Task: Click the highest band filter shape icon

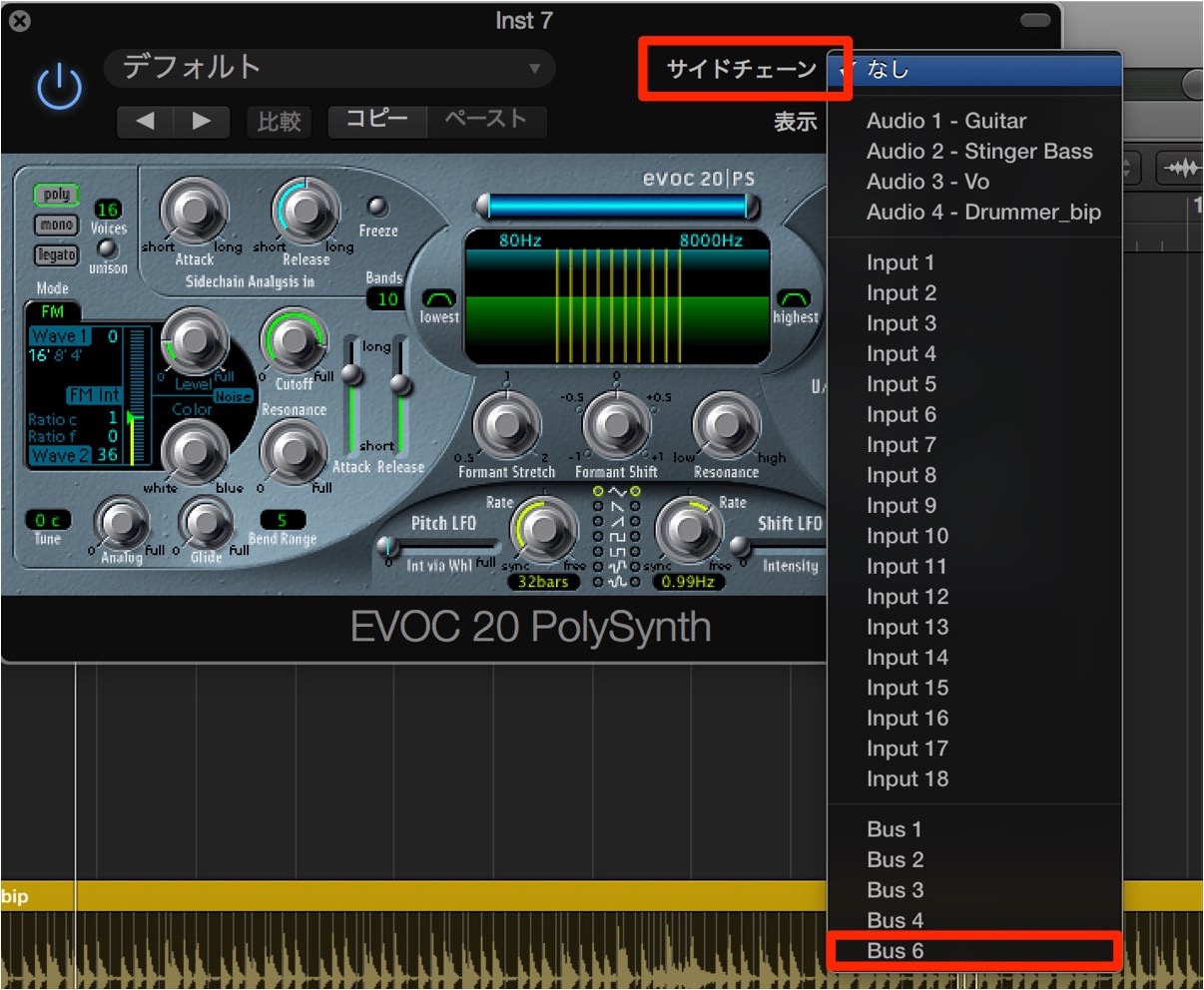Action: coord(794,298)
